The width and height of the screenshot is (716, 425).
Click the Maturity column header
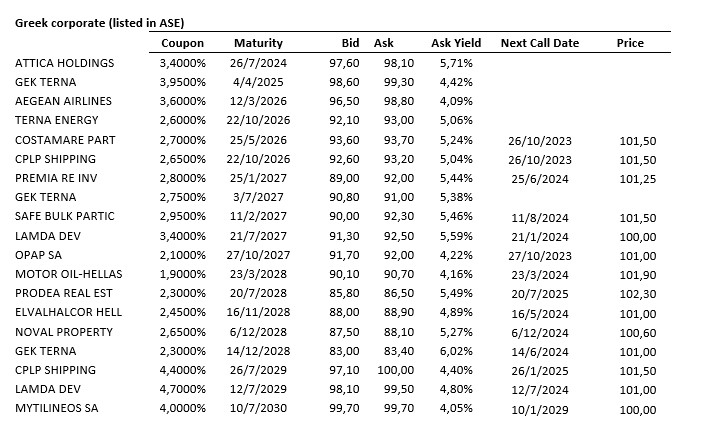pyautogui.click(x=258, y=44)
